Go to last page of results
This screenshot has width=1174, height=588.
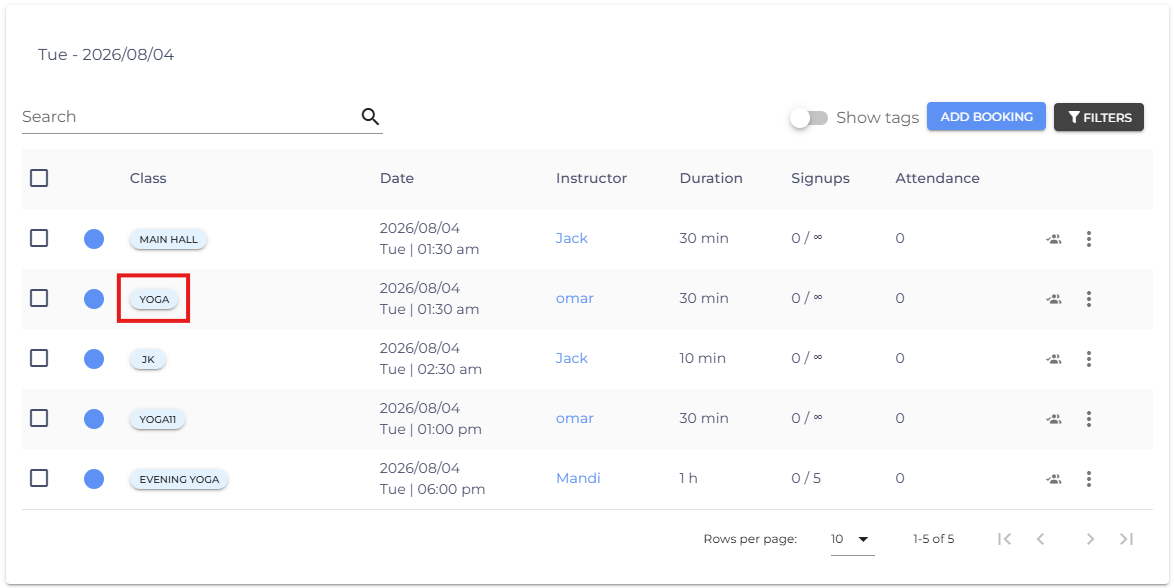click(1126, 539)
